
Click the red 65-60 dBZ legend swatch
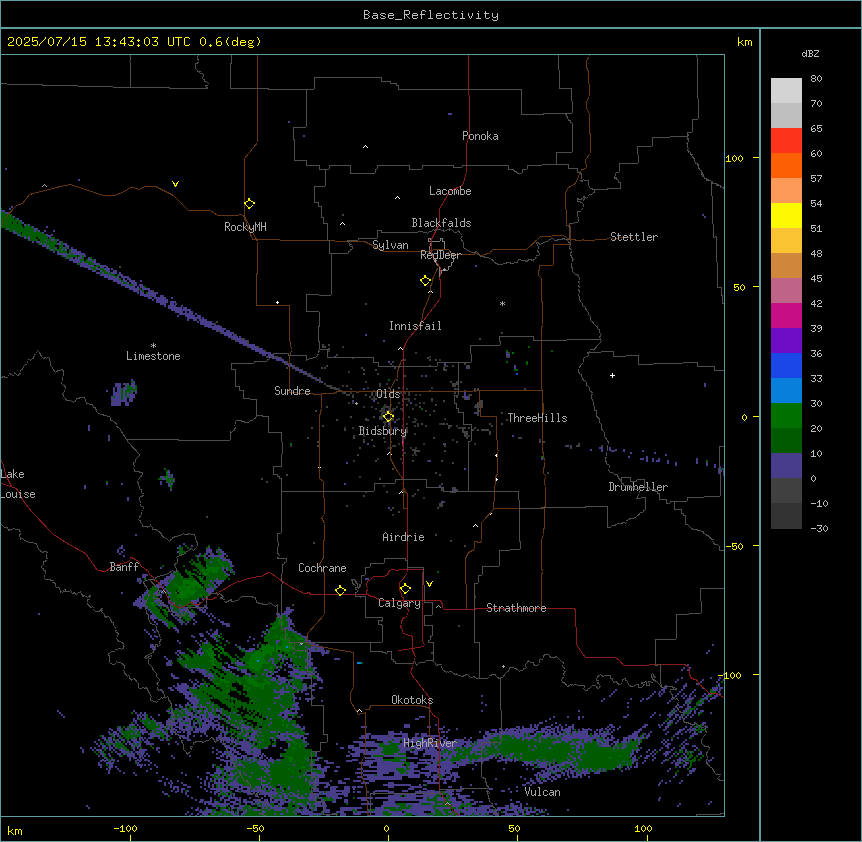786,141
